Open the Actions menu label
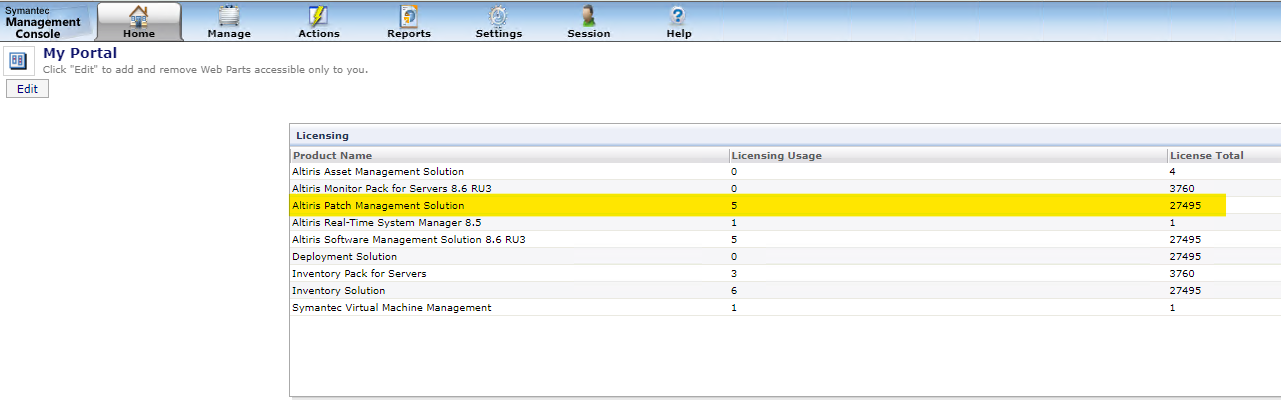1281x402 pixels. 319,34
